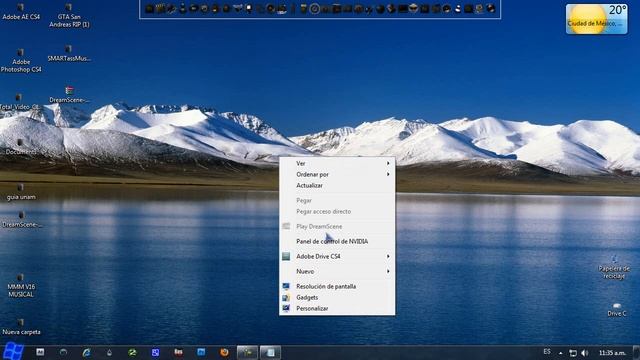Choose Gadgets in the context menu
This screenshot has height=360, width=640.
click(337, 298)
